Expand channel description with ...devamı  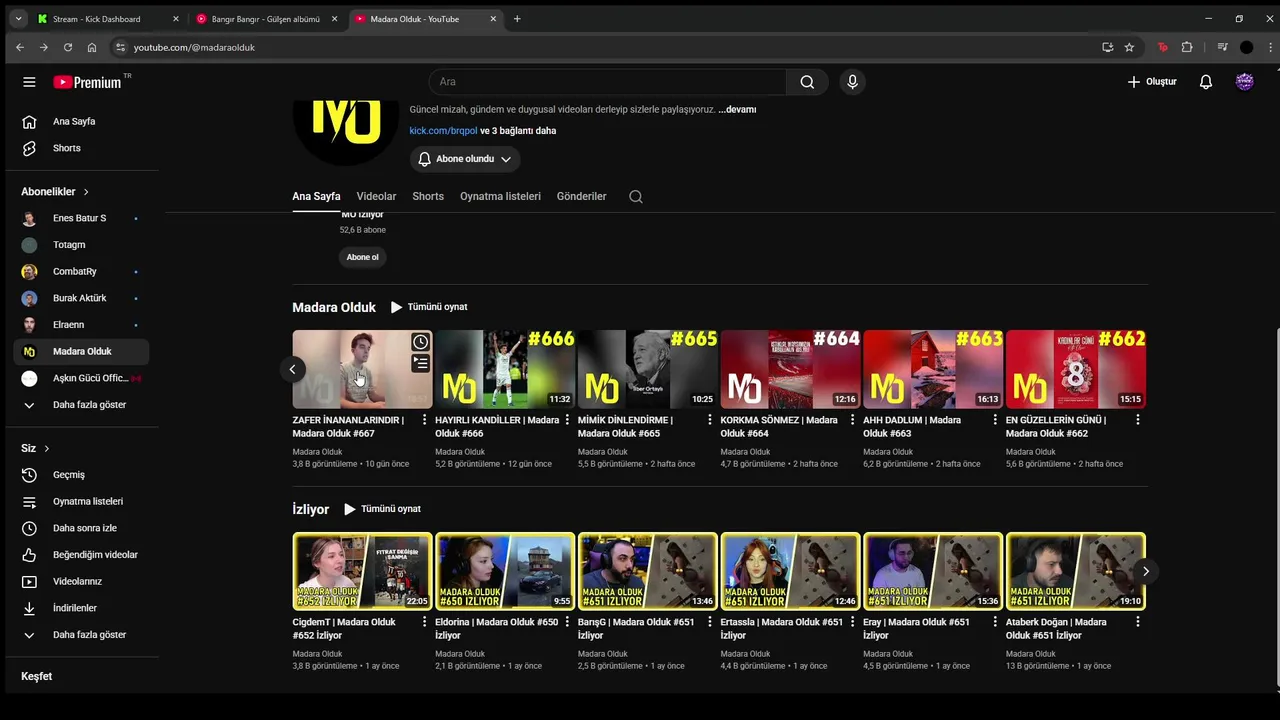click(x=737, y=110)
